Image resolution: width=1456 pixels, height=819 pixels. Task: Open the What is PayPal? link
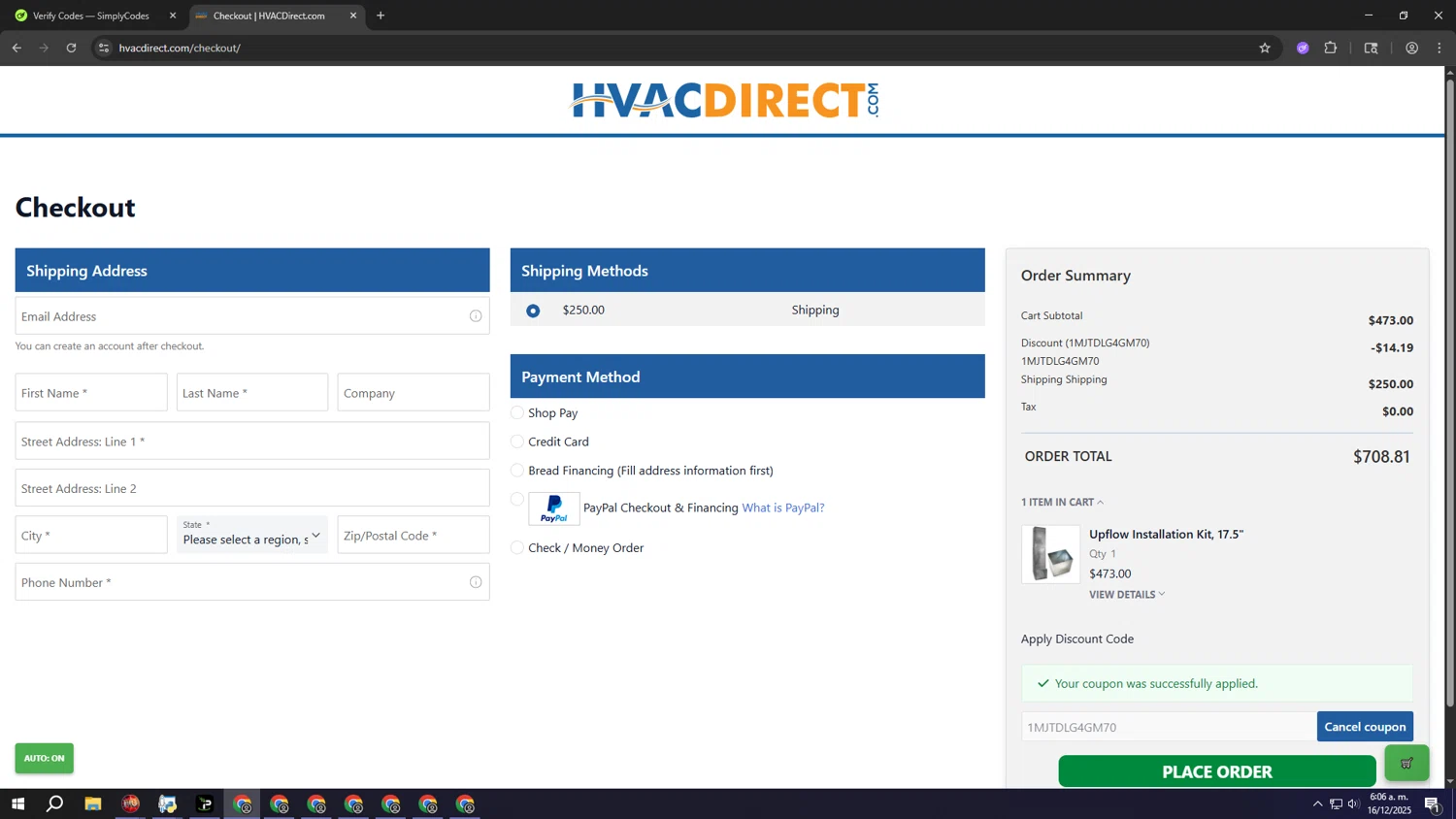pos(783,508)
